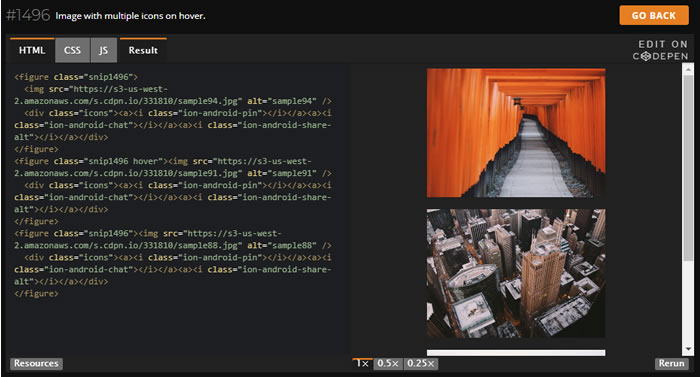Open Edit on CodePen link
Viewport: 700px width, 377px height.
660,50
